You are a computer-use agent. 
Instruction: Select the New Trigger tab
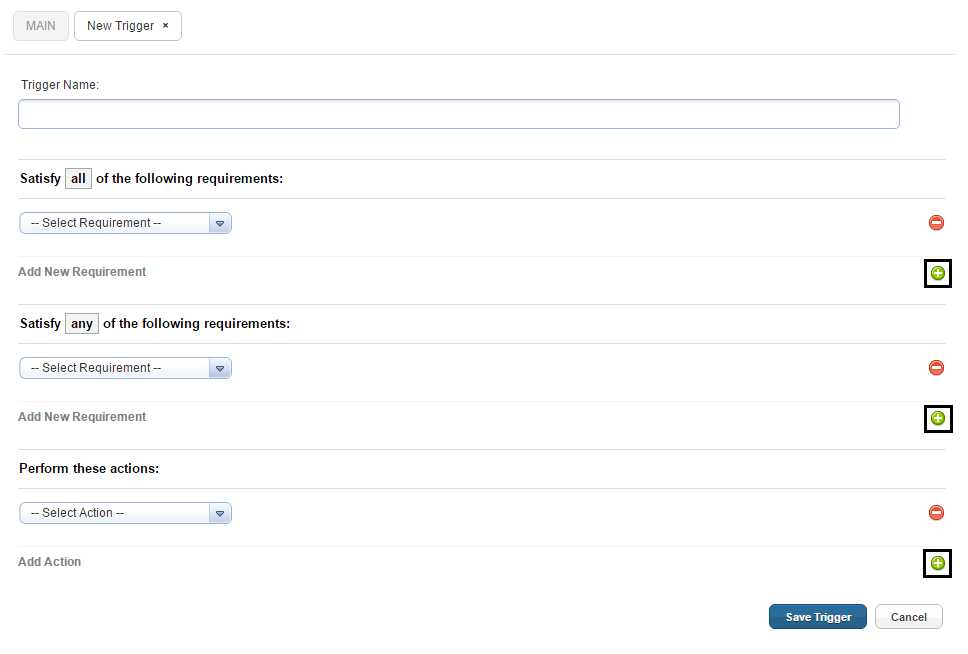pos(120,26)
